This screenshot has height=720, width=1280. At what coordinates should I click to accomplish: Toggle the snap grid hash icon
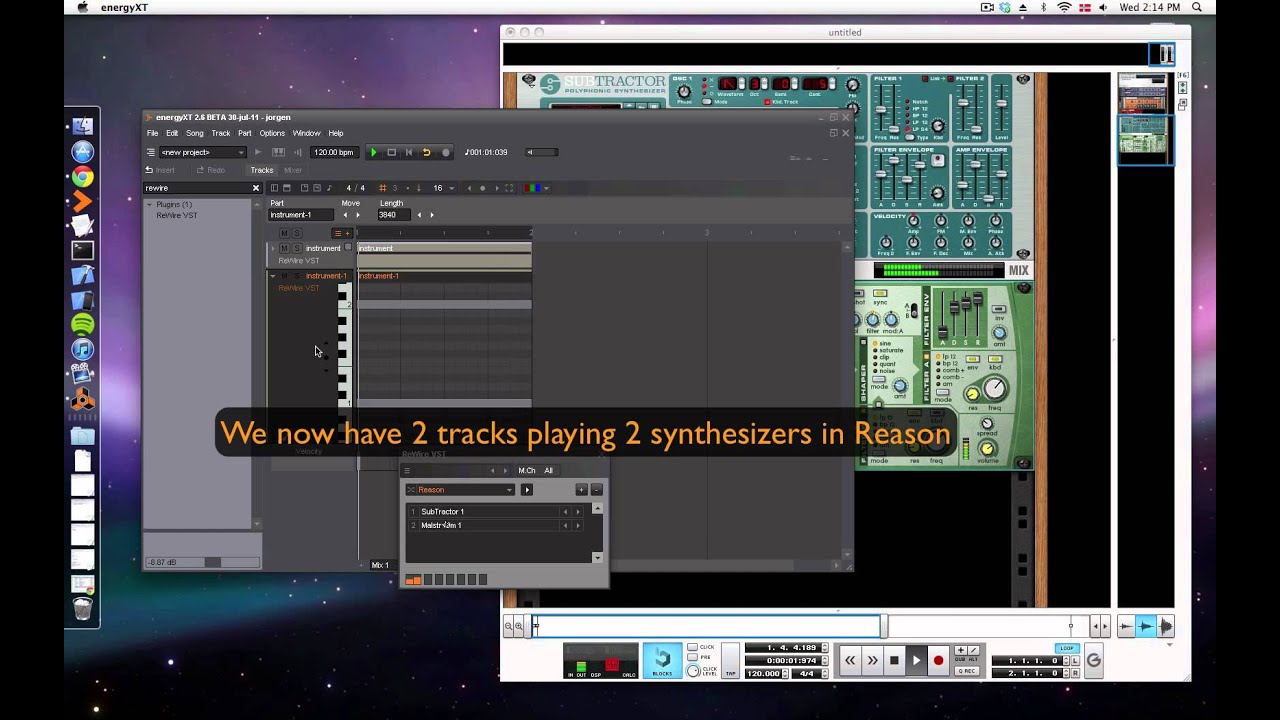382,188
